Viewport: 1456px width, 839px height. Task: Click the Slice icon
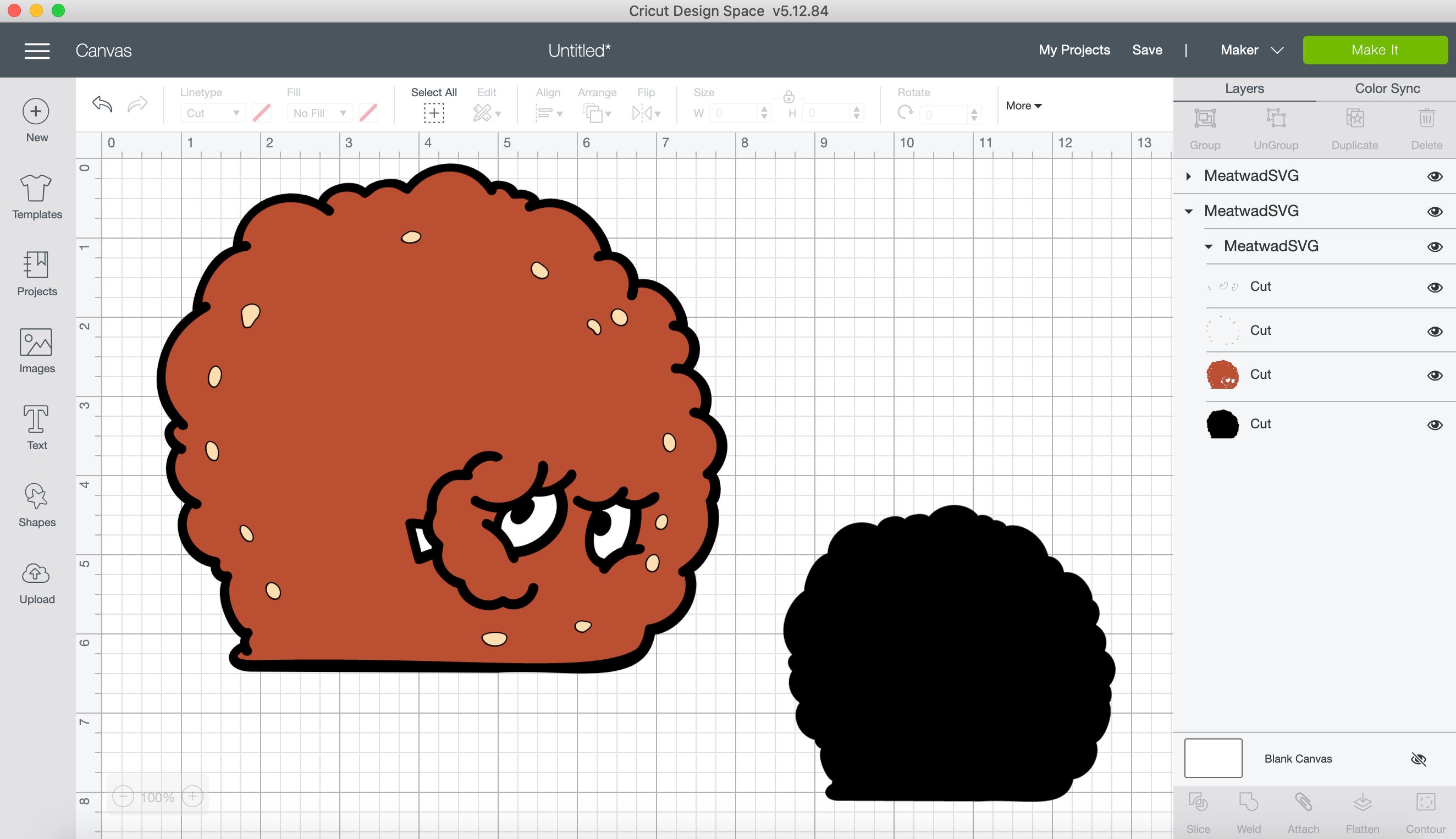[1199, 802]
